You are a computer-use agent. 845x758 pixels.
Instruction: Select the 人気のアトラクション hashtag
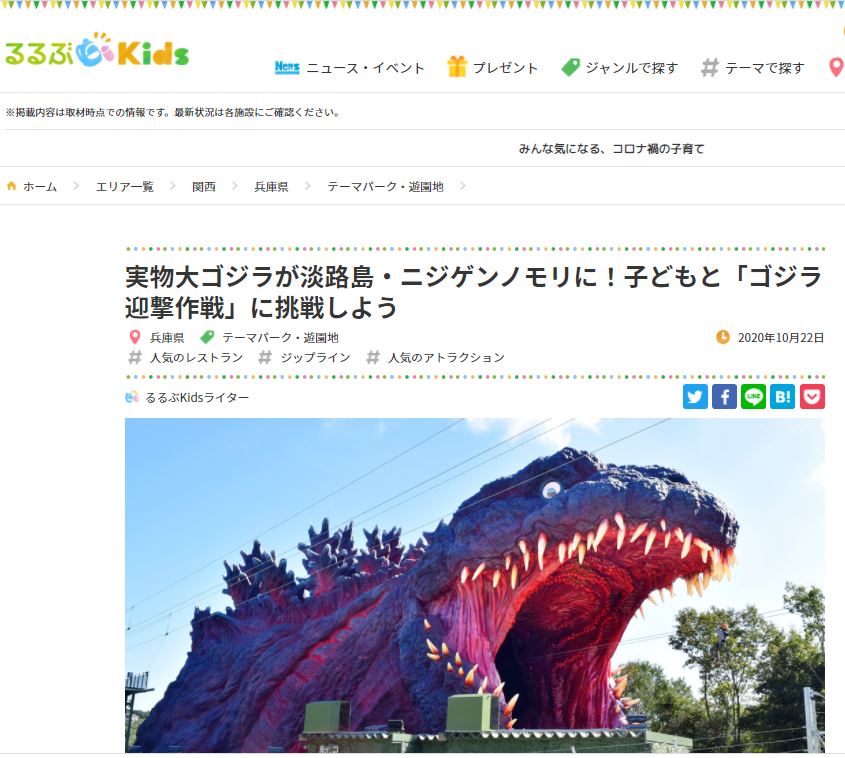(435, 357)
